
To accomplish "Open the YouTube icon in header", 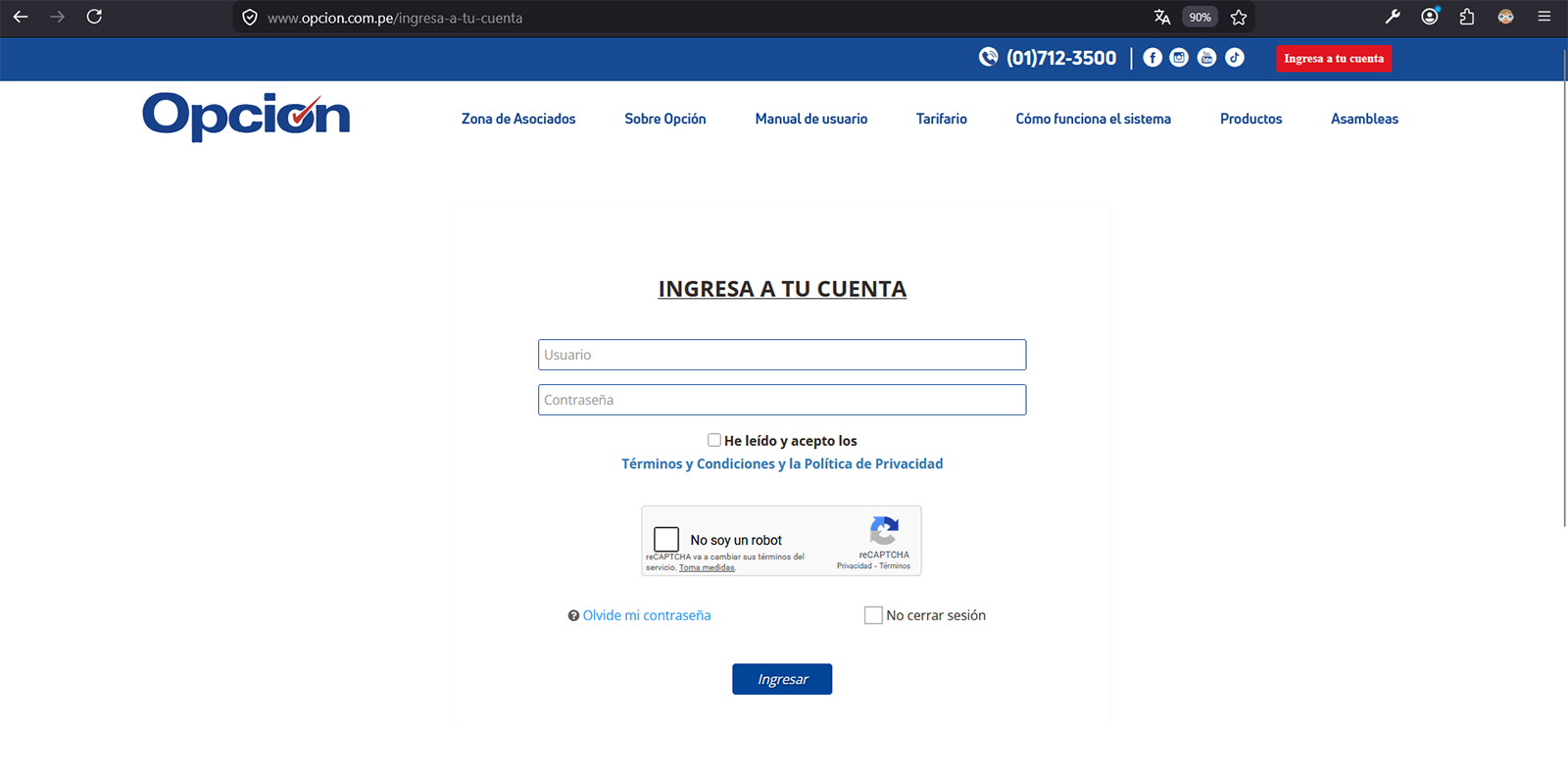I will click(x=1207, y=58).
